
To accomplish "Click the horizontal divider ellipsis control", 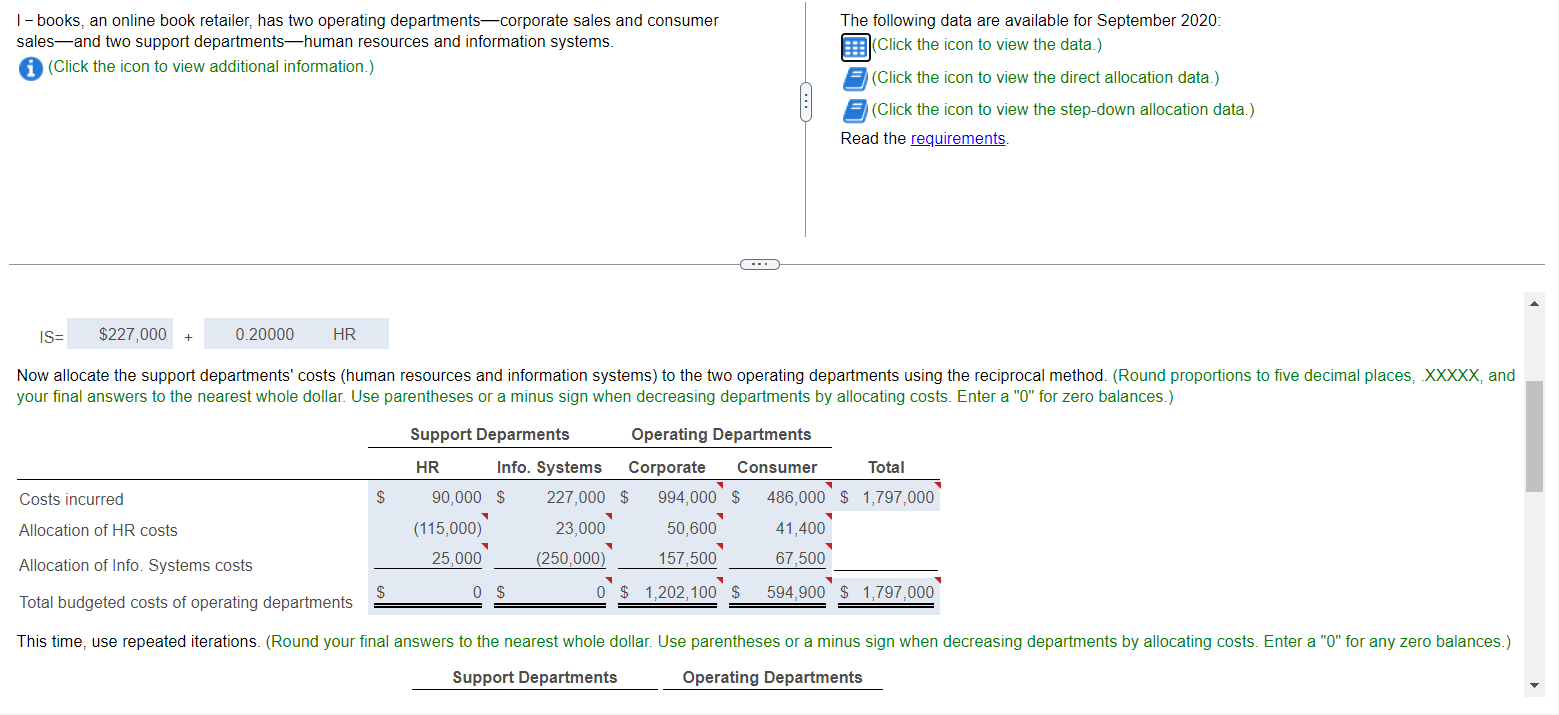I will [x=759, y=263].
